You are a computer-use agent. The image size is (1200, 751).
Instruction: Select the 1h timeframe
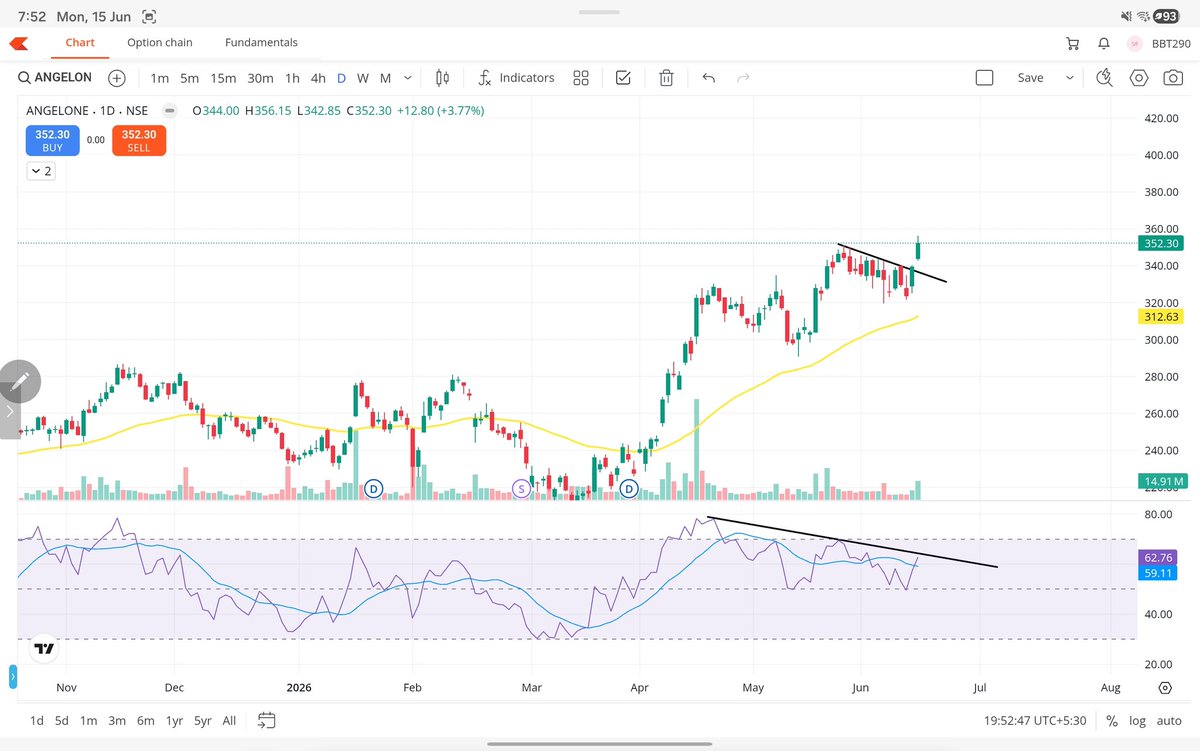292,78
